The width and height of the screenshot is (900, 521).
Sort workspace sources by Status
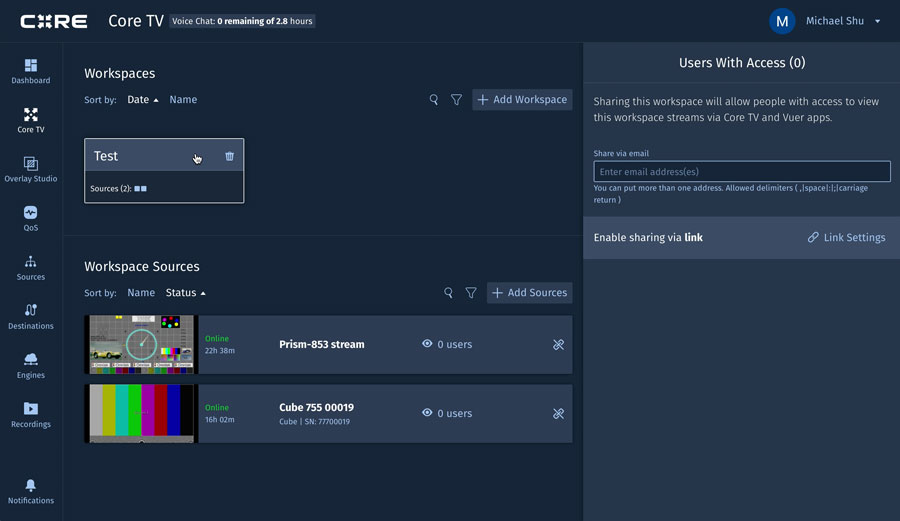click(185, 293)
